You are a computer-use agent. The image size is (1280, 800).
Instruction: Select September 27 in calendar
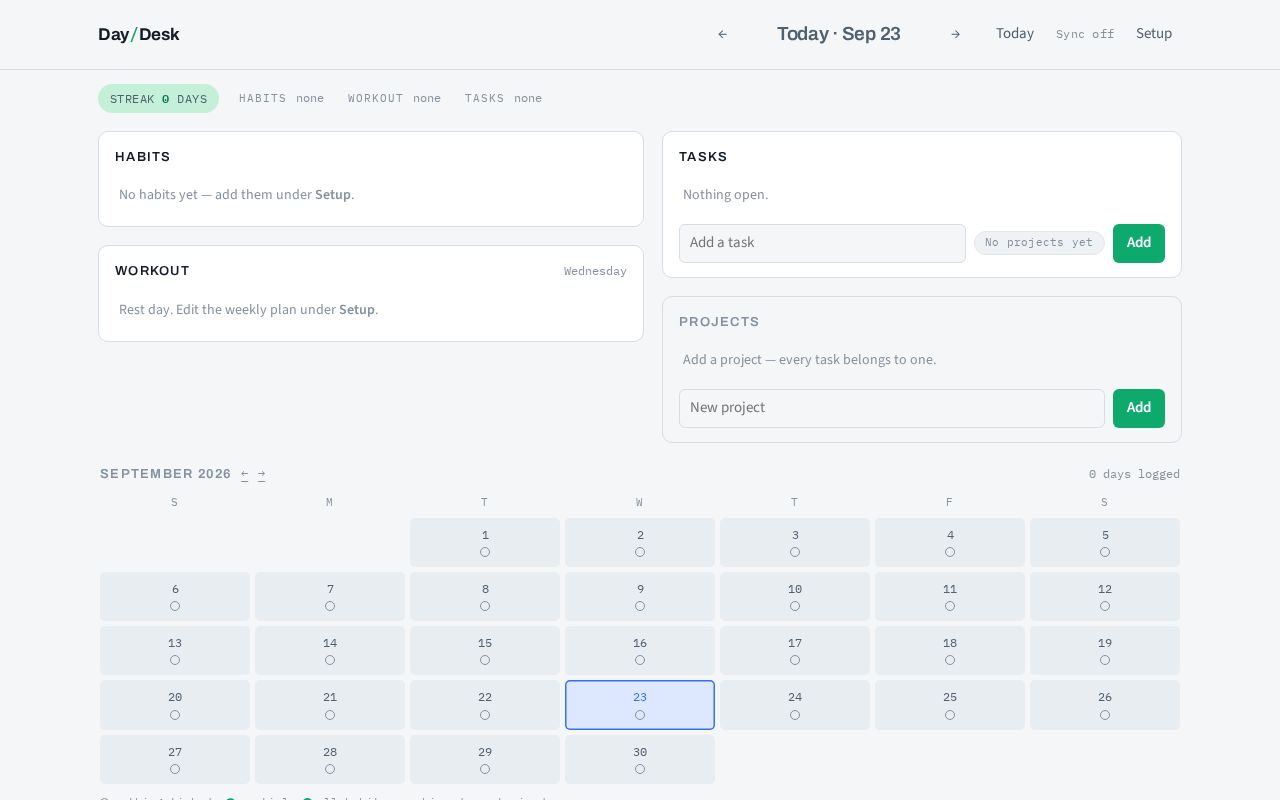(x=175, y=760)
